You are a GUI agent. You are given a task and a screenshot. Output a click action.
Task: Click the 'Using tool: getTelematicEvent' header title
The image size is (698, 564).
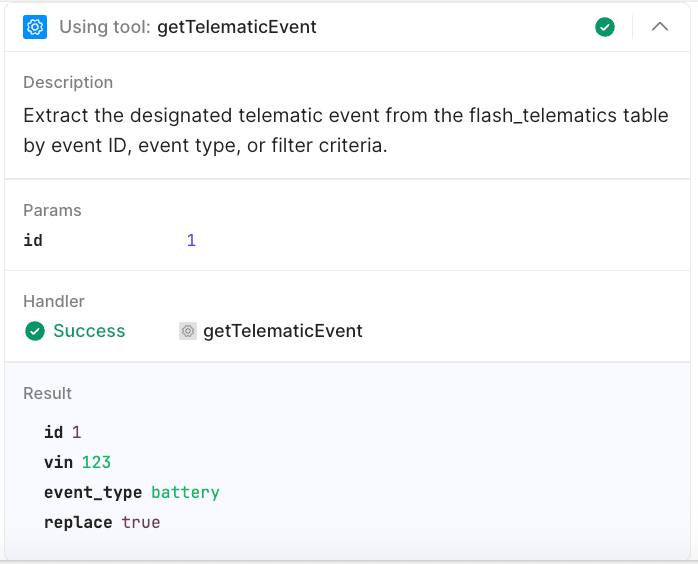click(188, 27)
